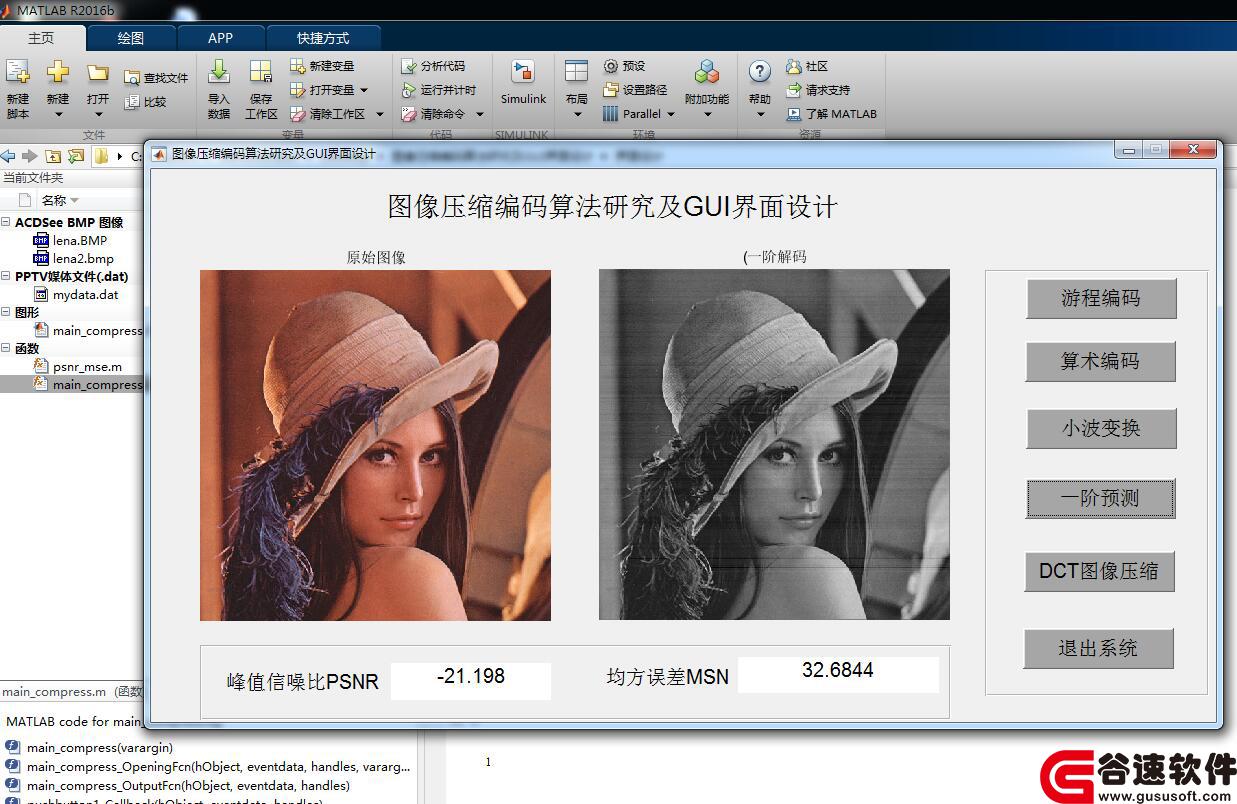This screenshot has height=804, width=1237.
Task: Minimize the 图像压缩编码 GUI window
Action: (1130, 150)
